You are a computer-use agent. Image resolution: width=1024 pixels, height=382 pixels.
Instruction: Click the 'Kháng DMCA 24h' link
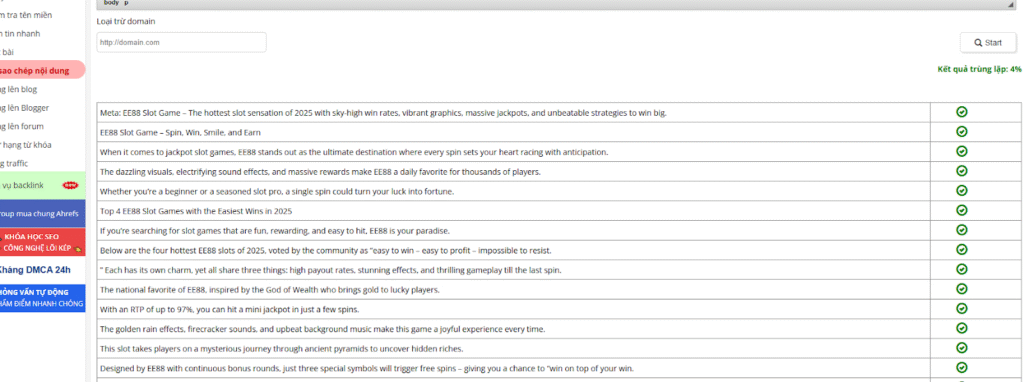[x=34, y=270]
